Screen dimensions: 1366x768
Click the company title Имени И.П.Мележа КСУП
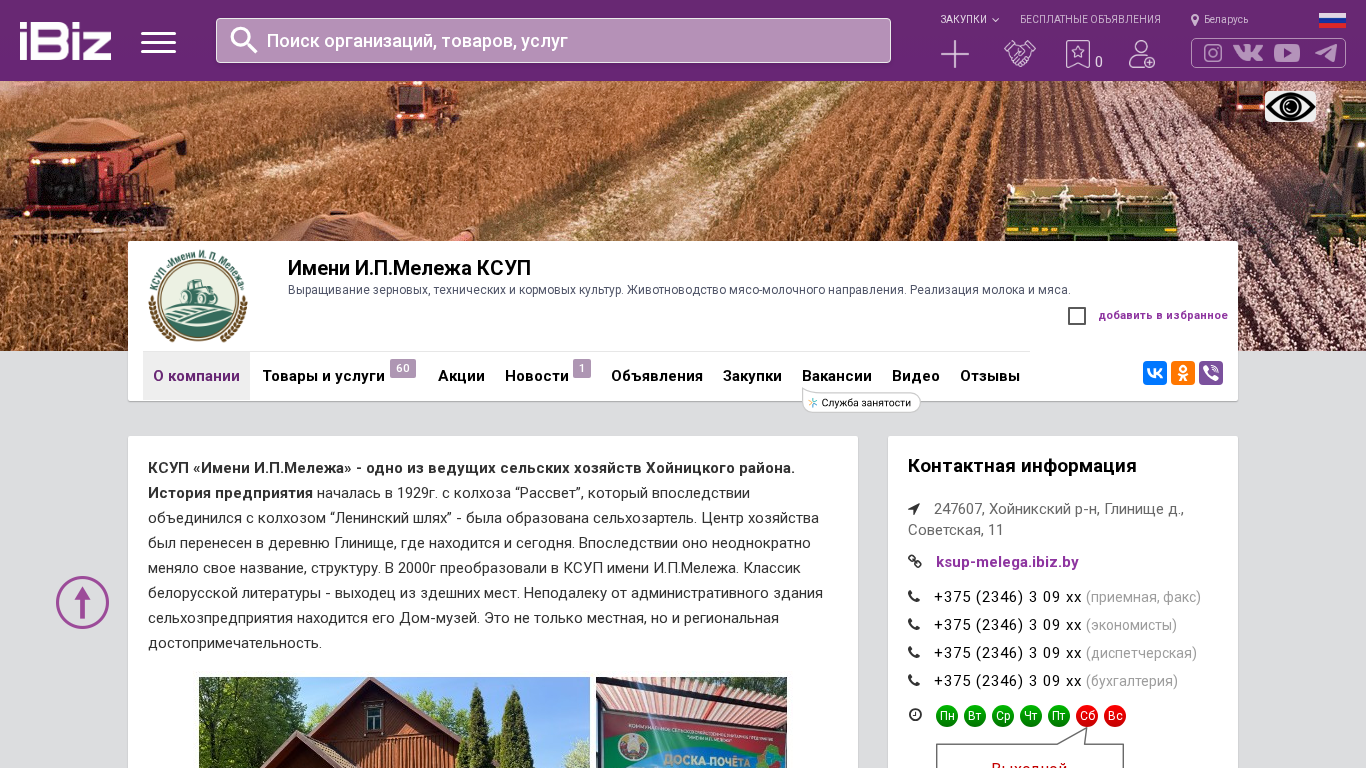tap(409, 268)
